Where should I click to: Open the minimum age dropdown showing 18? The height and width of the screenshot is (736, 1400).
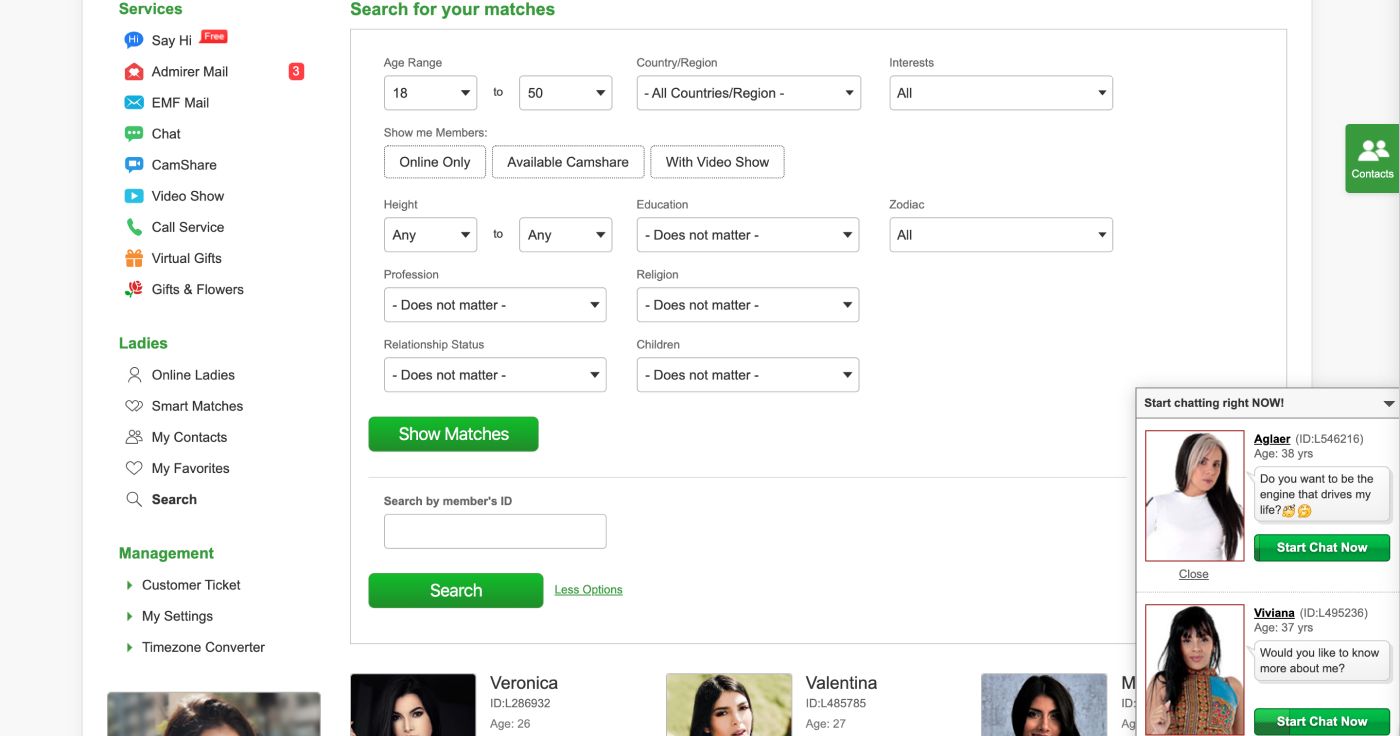pyautogui.click(x=431, y=93)
